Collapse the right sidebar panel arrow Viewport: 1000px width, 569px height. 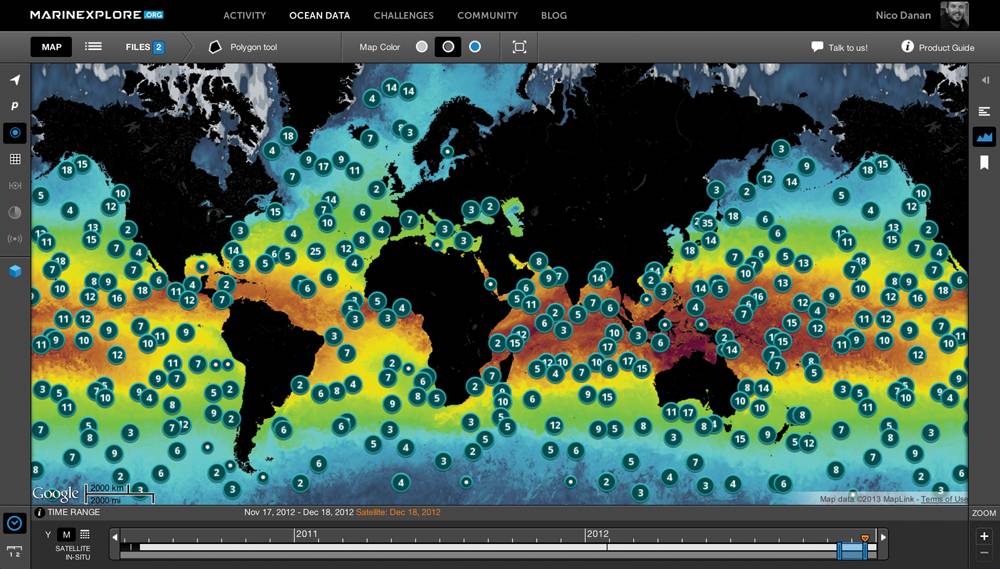pos(984,80)
